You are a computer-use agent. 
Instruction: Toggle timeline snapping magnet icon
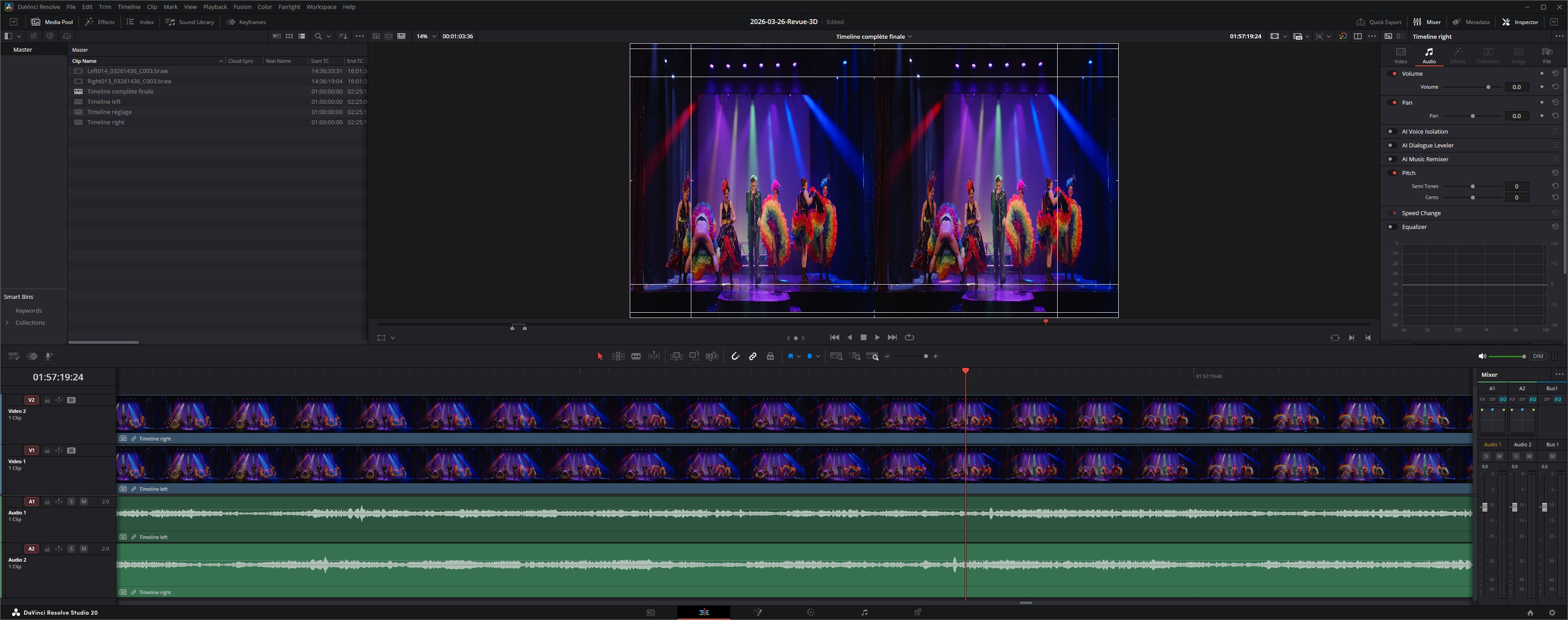coord(735,357)
